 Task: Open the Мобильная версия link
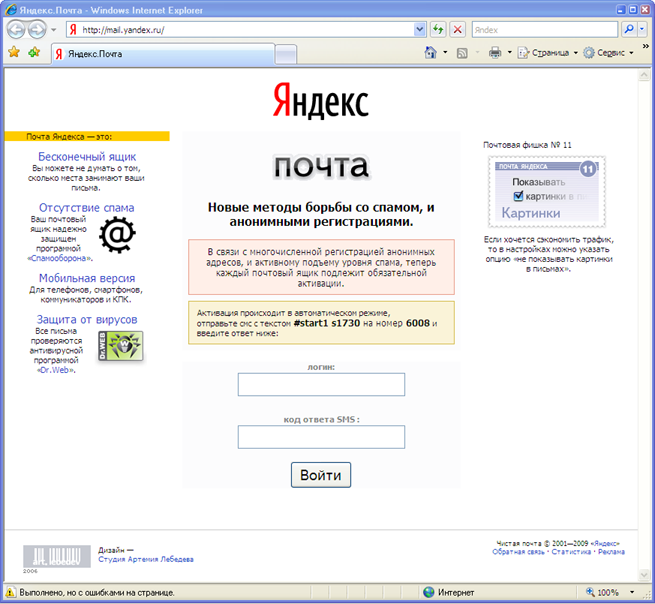tap(87, 278)
